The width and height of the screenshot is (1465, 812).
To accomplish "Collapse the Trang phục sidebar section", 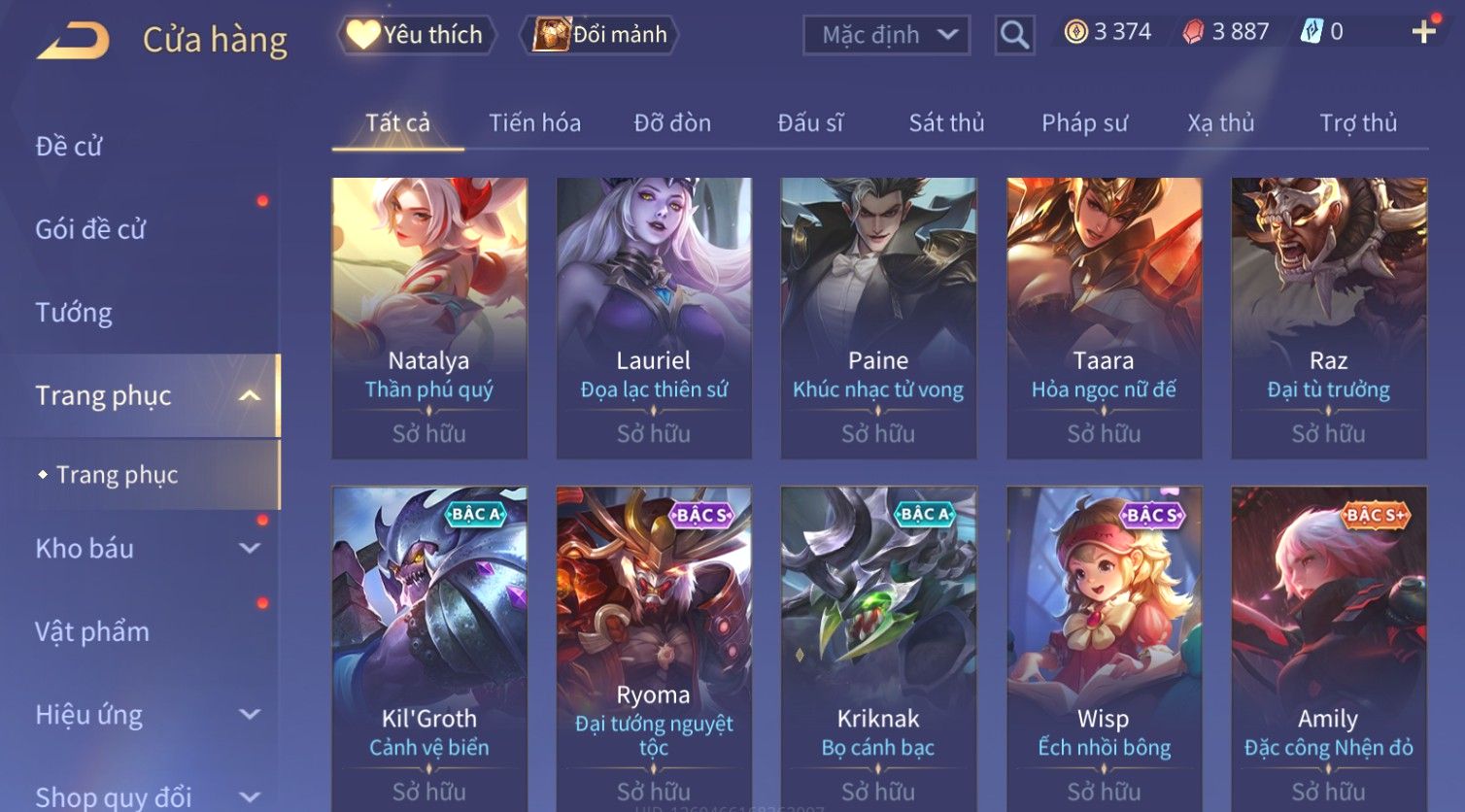I will [250, 395].
